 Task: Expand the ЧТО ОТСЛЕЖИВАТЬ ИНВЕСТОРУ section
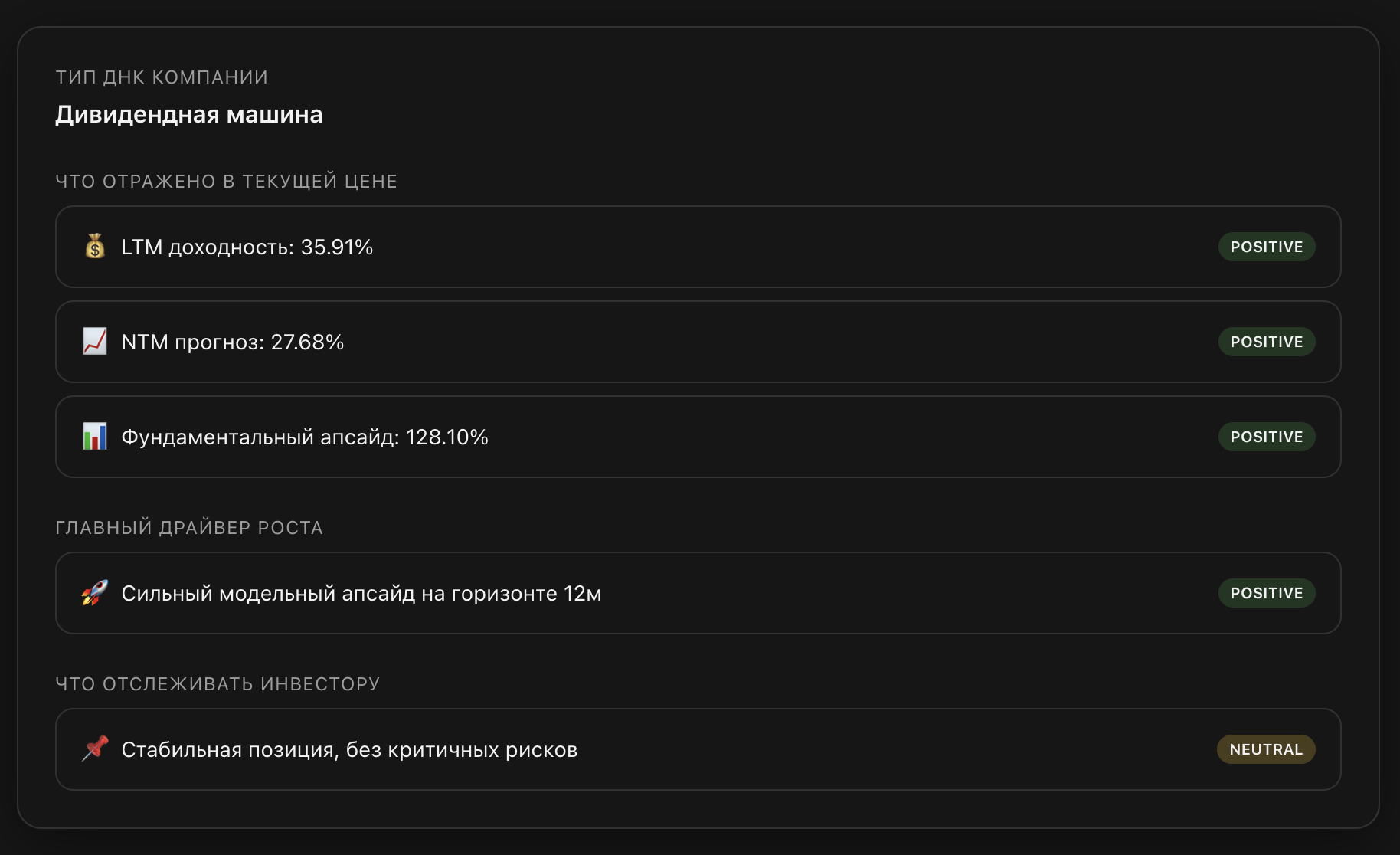[x=217, y=683]
